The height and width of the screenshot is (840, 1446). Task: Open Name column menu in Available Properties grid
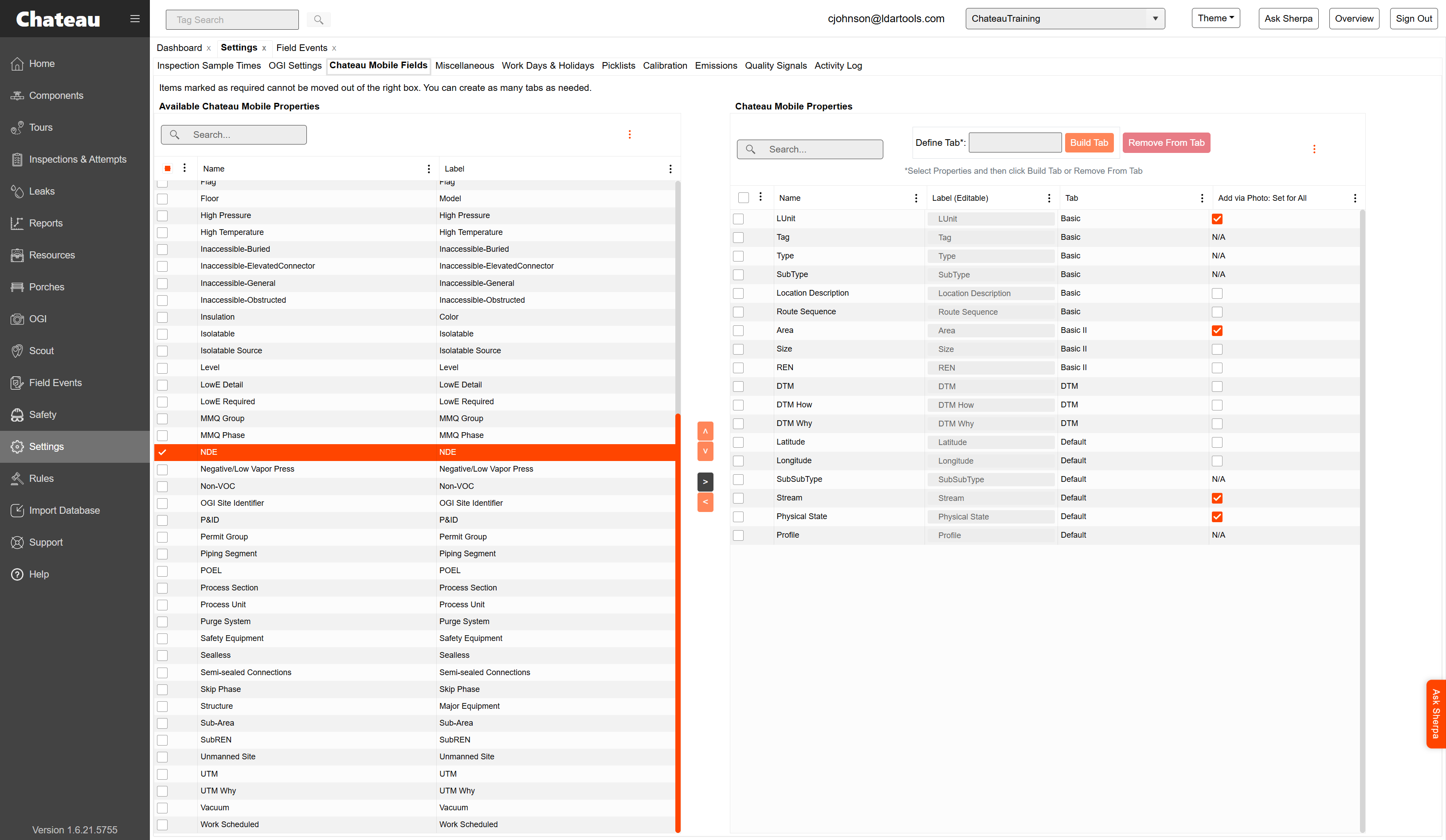(x=429, y=169)
